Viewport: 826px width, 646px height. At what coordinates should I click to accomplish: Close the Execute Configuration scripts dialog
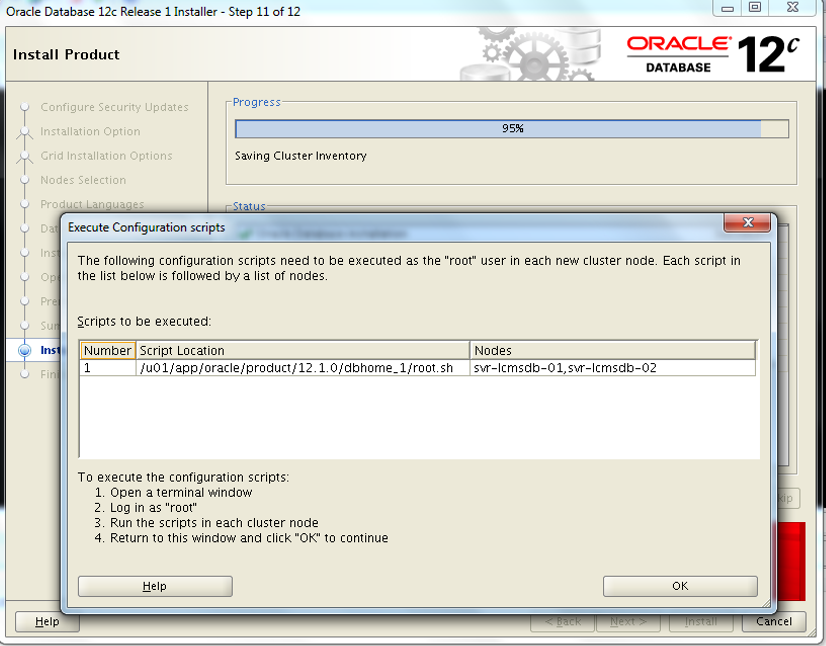747,222
